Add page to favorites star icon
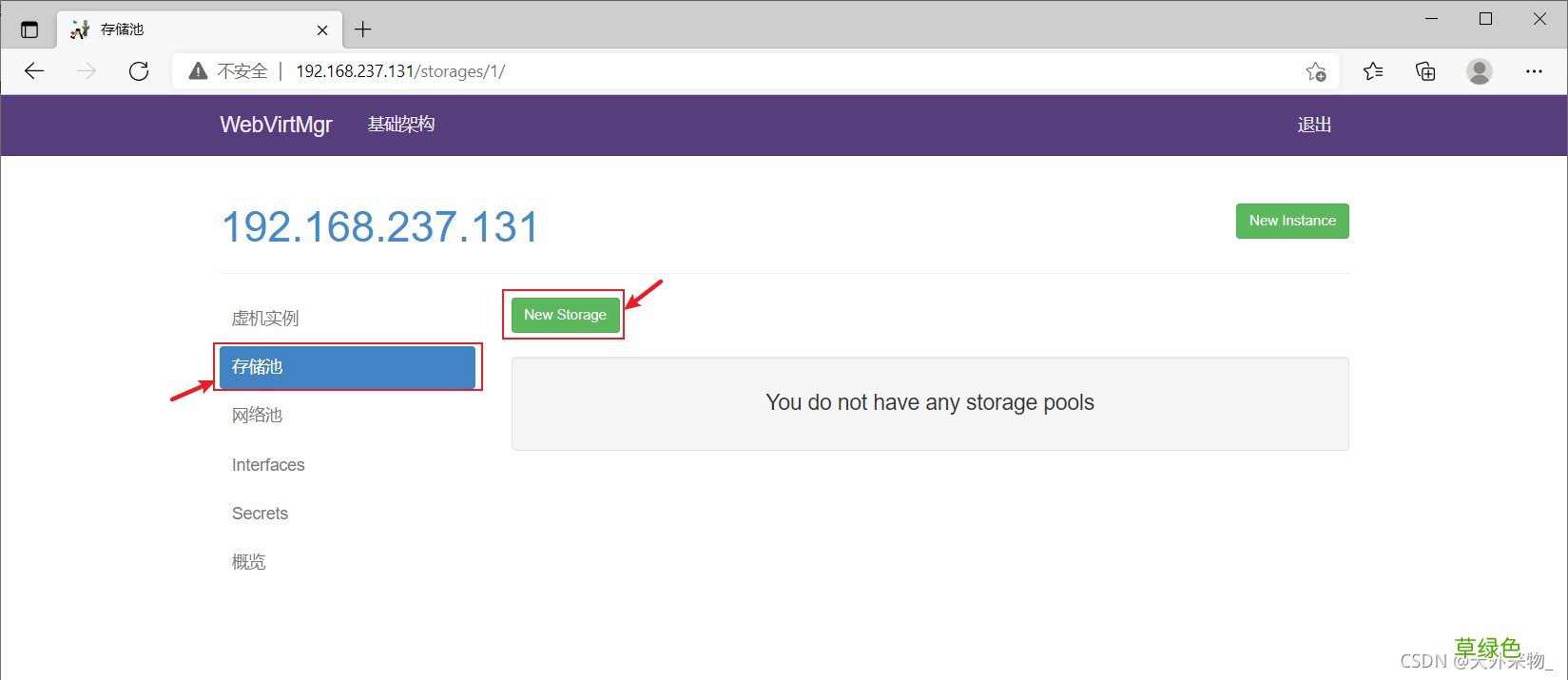Viewport: 1568px width, 680px height. [x=1316, y=71]
